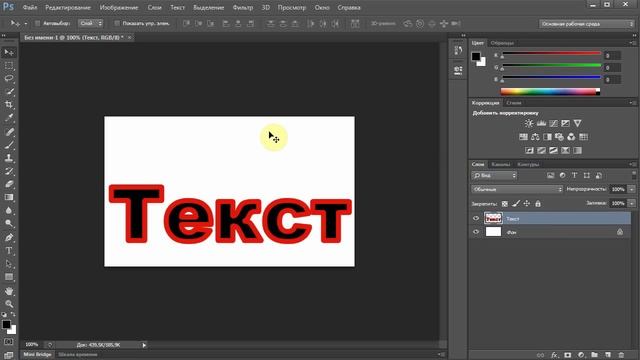Toggle lock transparent pixels
Image resolution: width=640 pixels, height=360 pixels.
pyautogui.click(x=505, y=203)
